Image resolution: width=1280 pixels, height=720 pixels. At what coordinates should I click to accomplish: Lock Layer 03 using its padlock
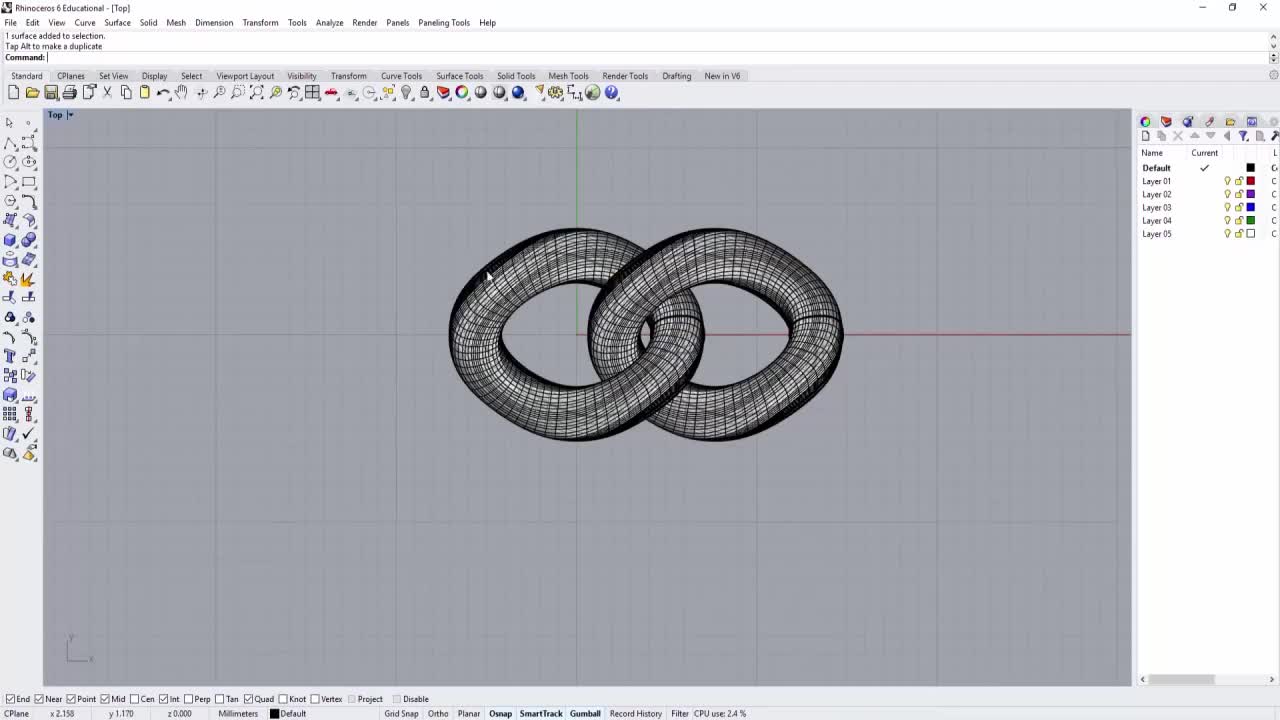click(x=1238, y=208)
